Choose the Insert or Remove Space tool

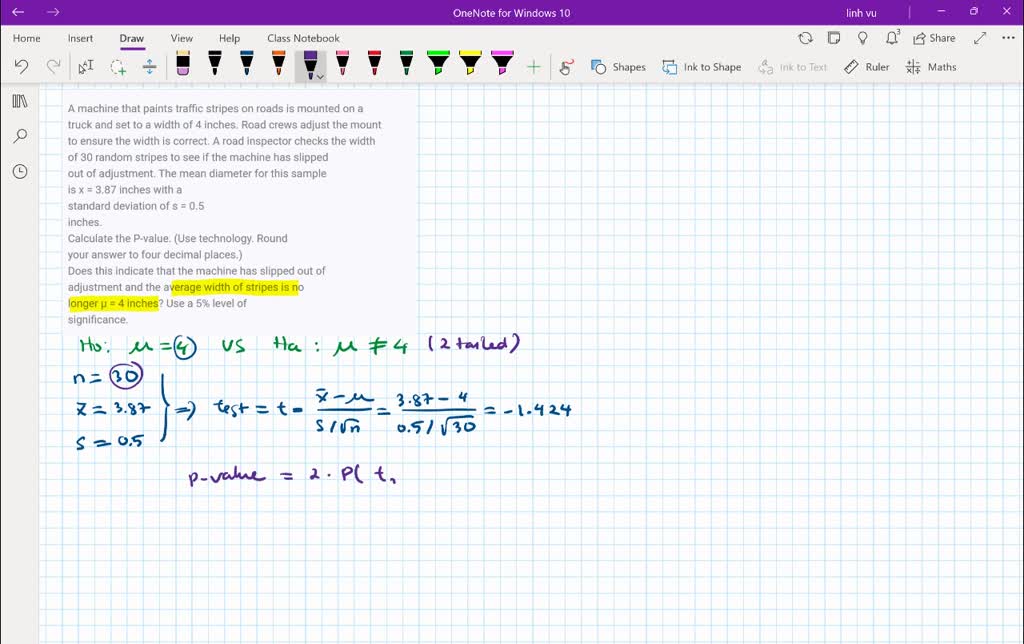point(150,67)
